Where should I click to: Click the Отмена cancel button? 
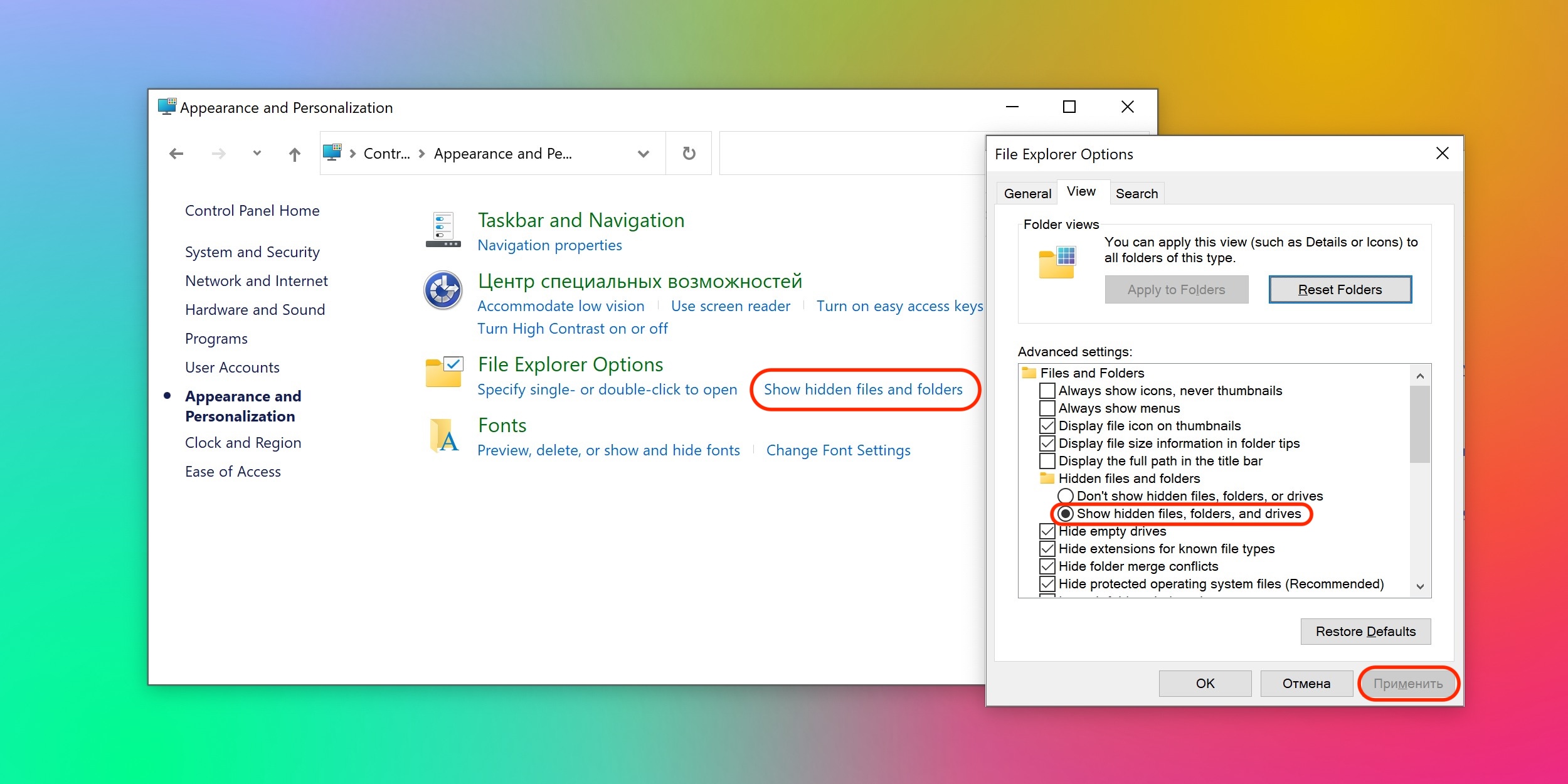pos(1306,684)
